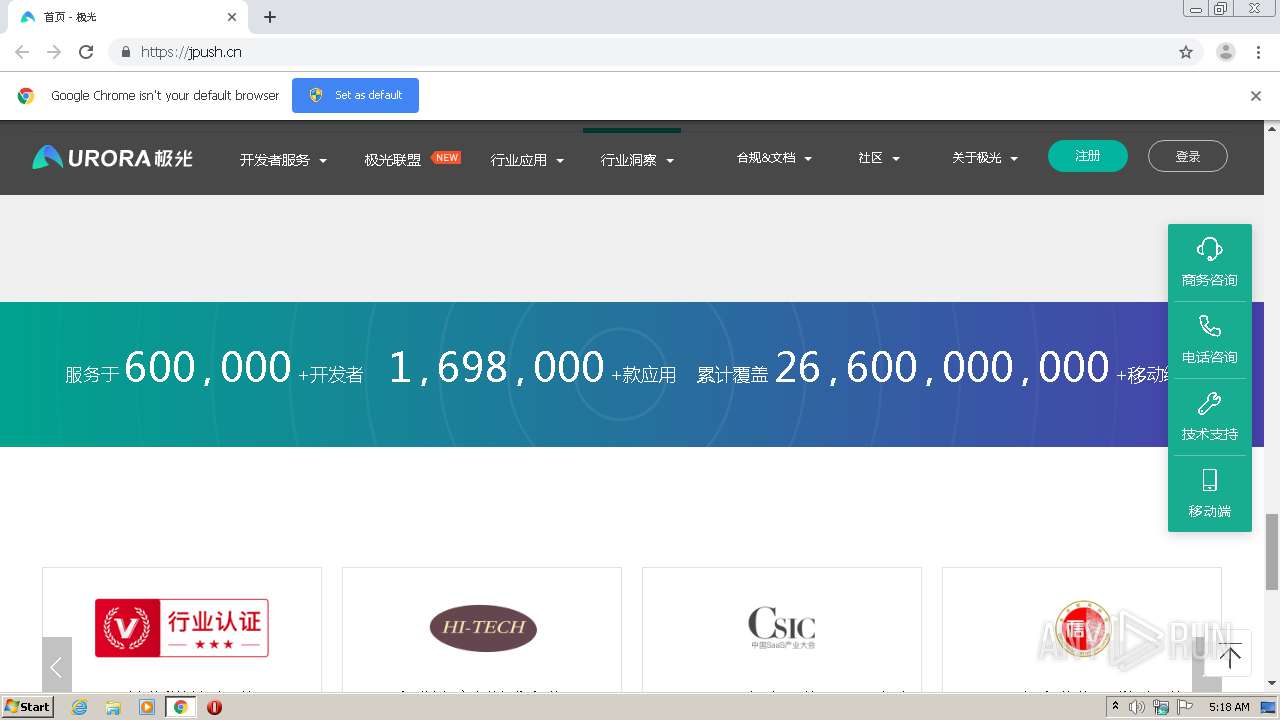Dismiss default browser notification bar

click(x=1256, y=96)
